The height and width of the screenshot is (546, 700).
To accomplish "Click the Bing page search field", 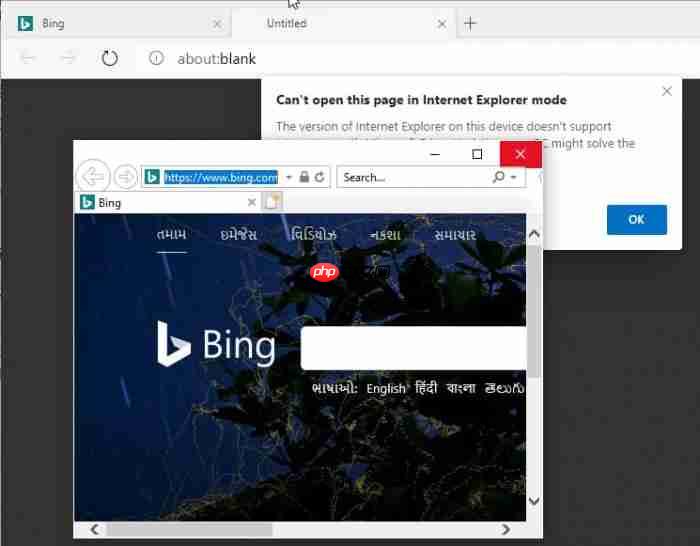I will coord(413,348).
